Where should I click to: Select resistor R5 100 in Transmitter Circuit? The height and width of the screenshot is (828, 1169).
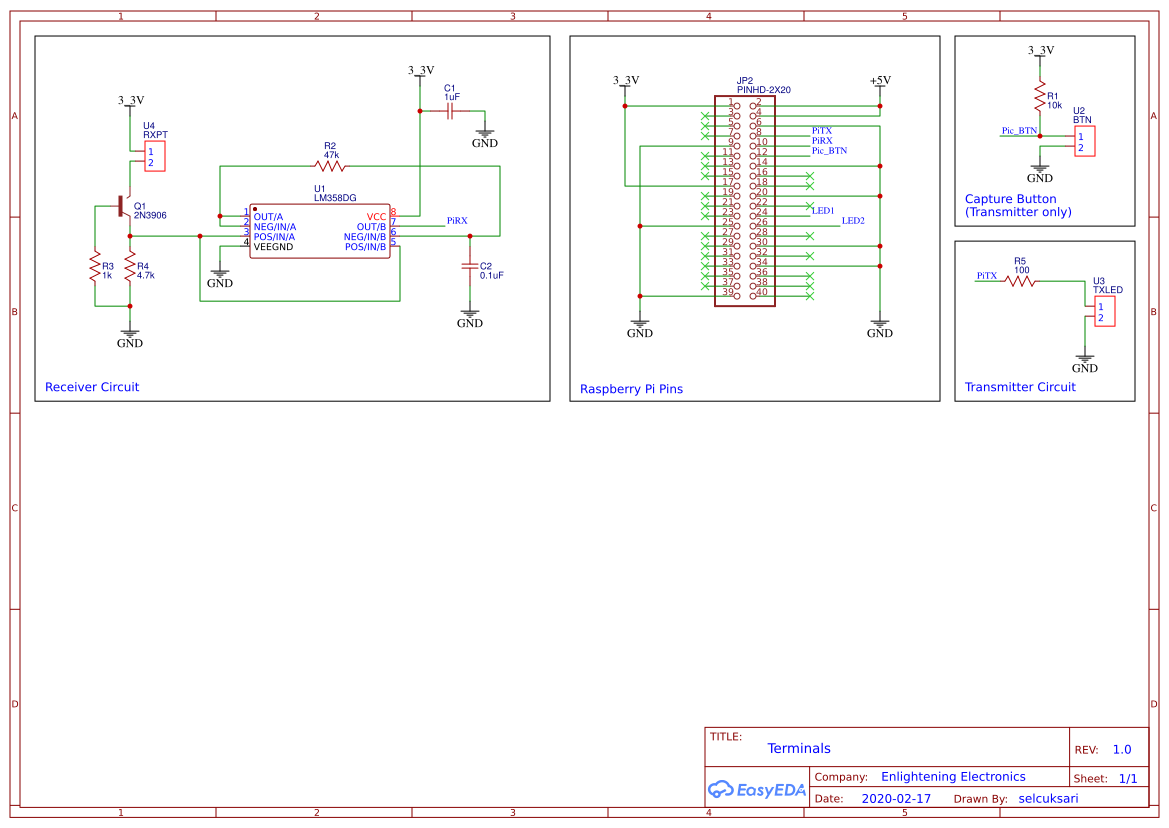tap(1019, 280)
